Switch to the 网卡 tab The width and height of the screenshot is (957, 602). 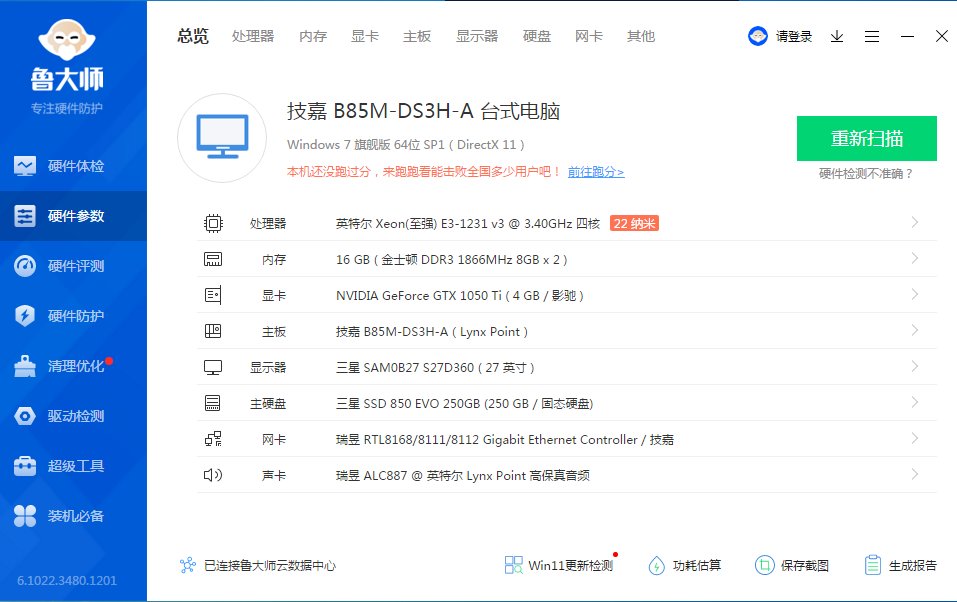(x=589, y=37)
